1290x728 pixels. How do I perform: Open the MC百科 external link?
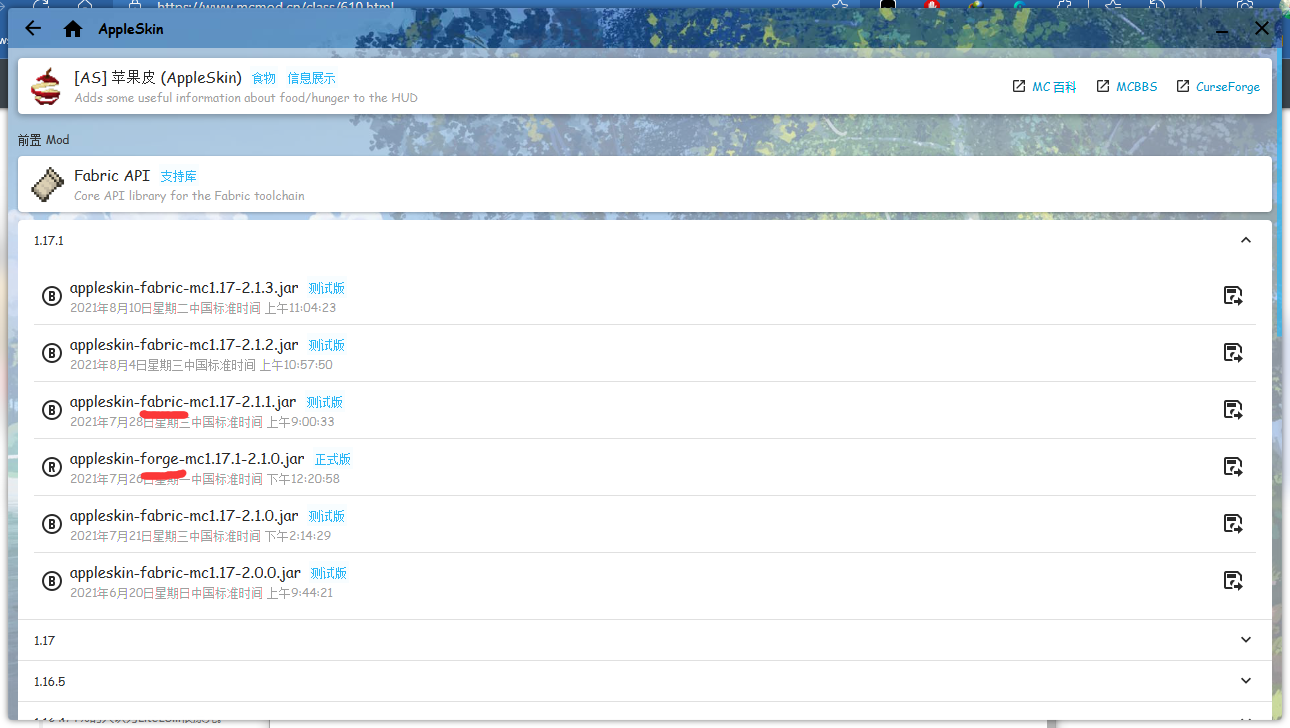click(x=1045, y=87)
